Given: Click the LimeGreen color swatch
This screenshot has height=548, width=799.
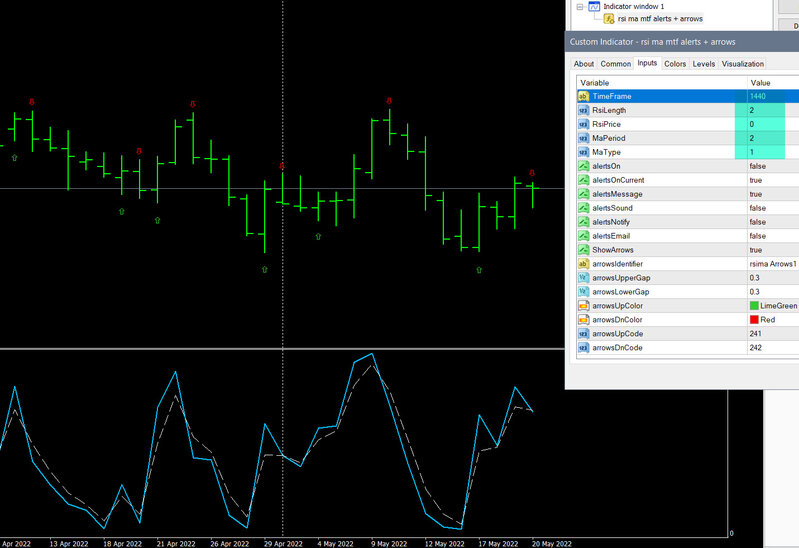Looking at the screenshot, I should (754, 306).
